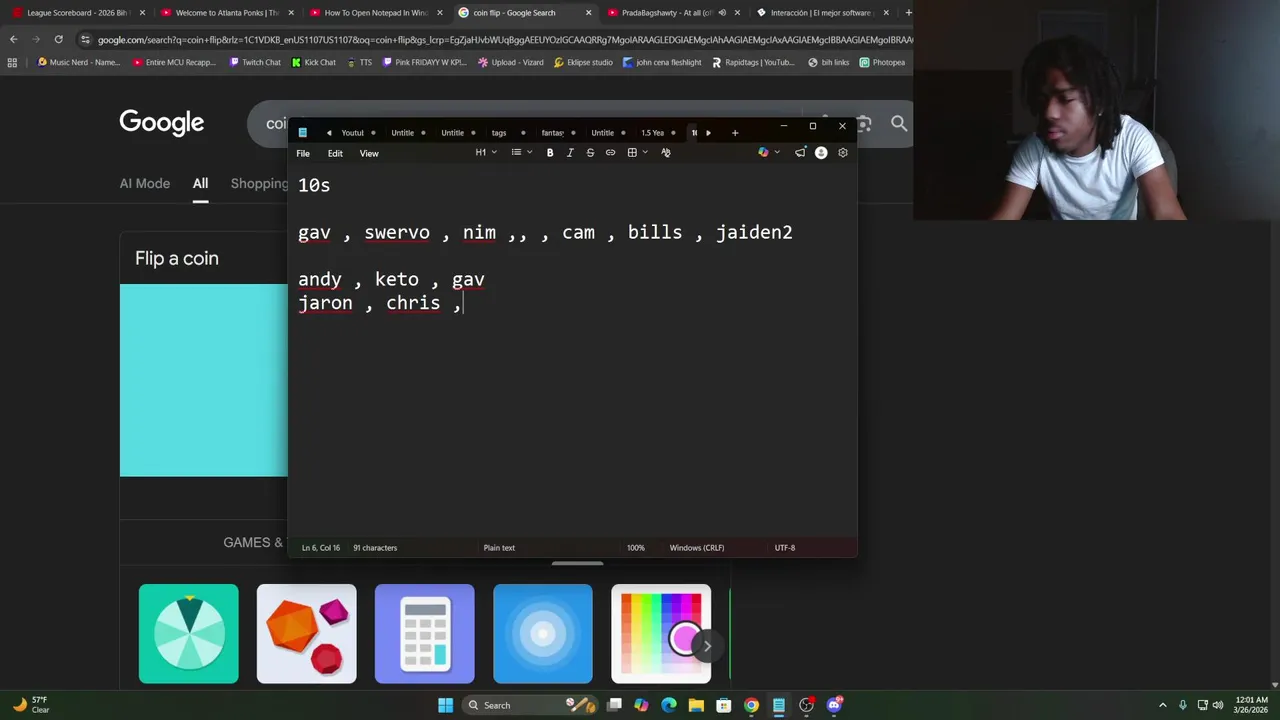Reload the Chrome page
Viewport: 1280px width, 720px height.
[x=58, y=39]
